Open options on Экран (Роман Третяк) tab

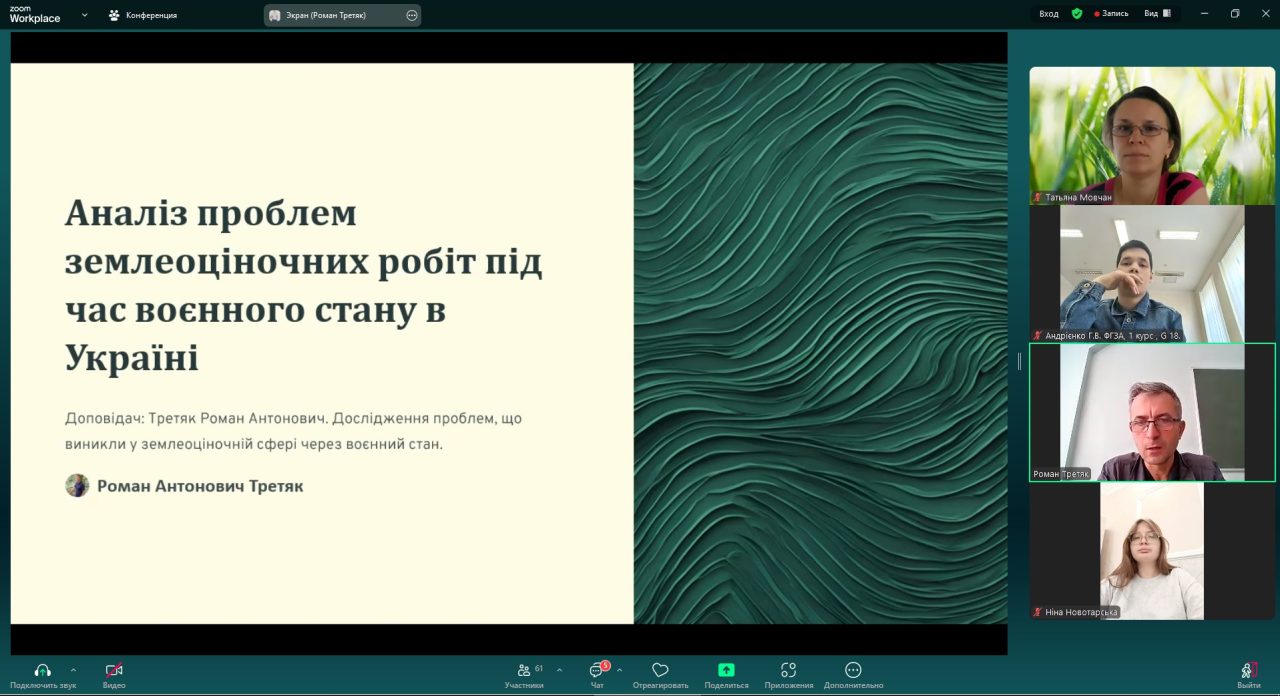(412, 15)
